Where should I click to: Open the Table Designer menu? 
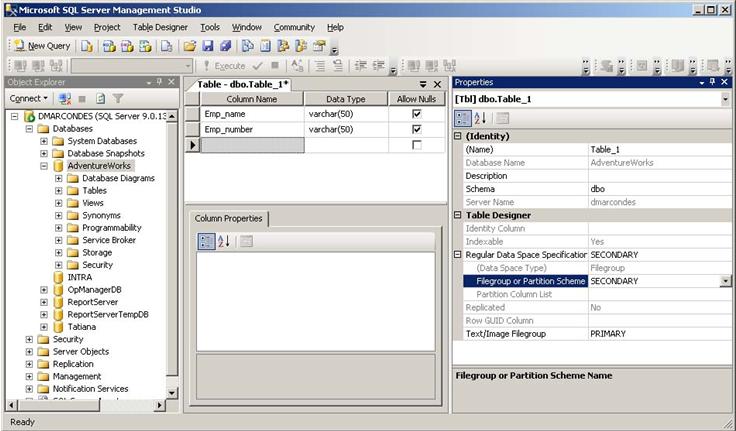pos(160,27)
